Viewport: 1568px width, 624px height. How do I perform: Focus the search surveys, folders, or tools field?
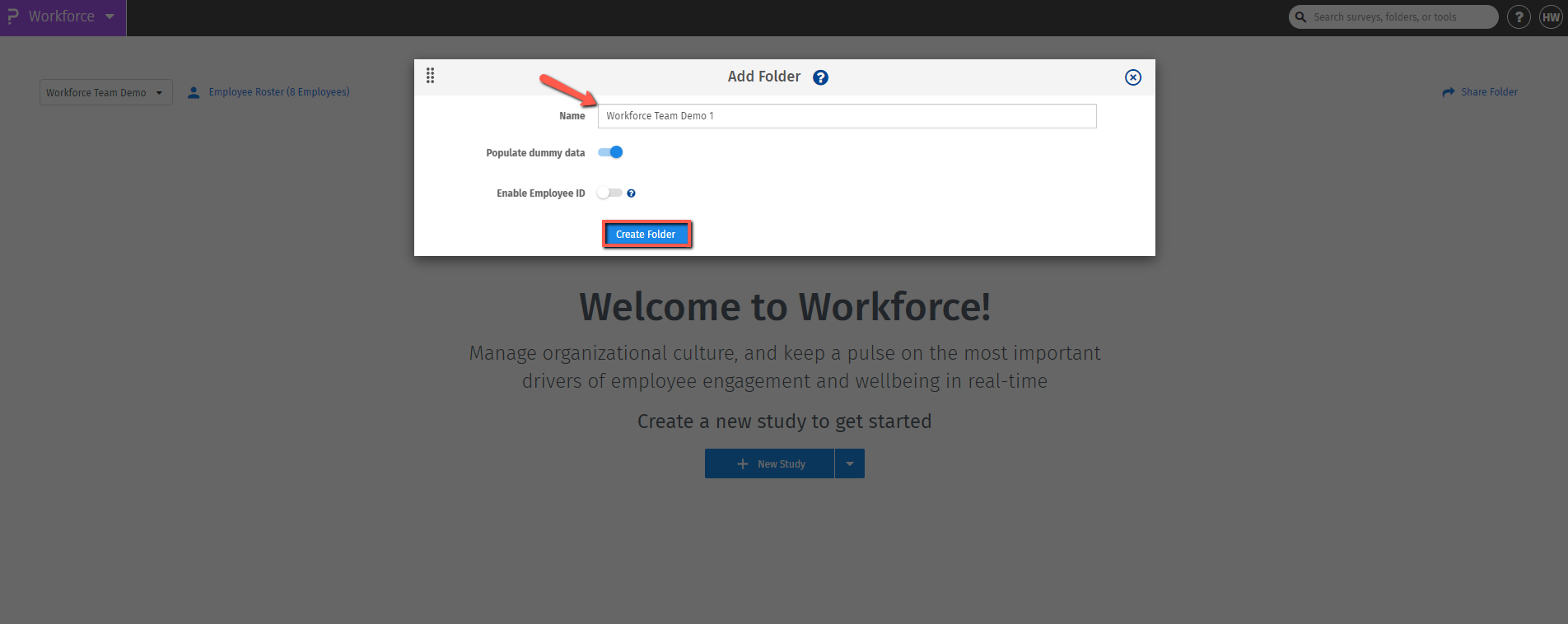[x=1393, y=17]
